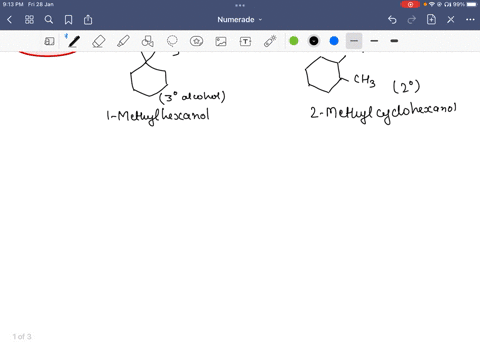Open the Numerade document title dropdown
The image size is (480, 360).
pyautogui.click(x=240, y=20)
